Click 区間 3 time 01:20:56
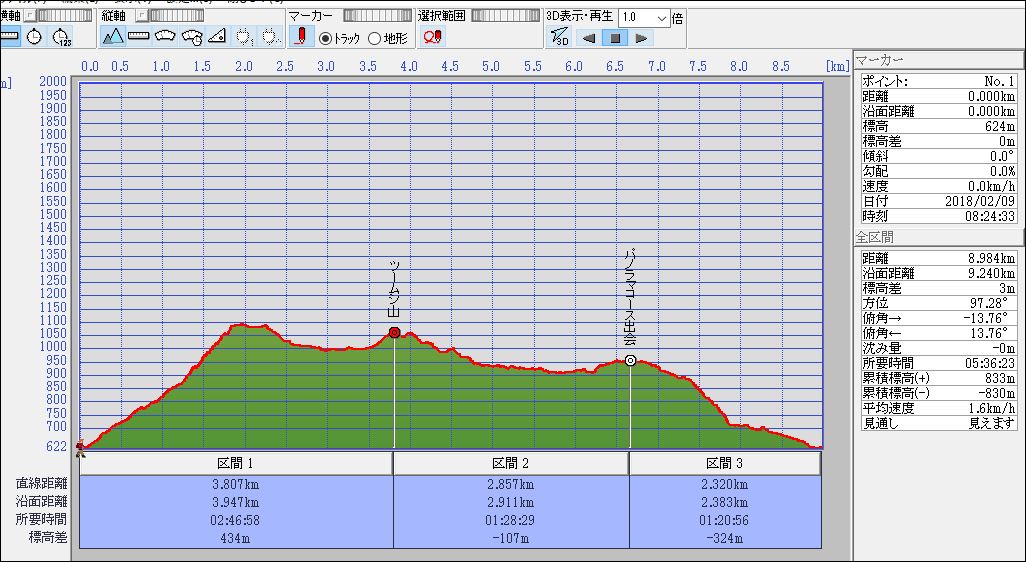This screenshot has width=1026, height=562. [x=724, y=520]
